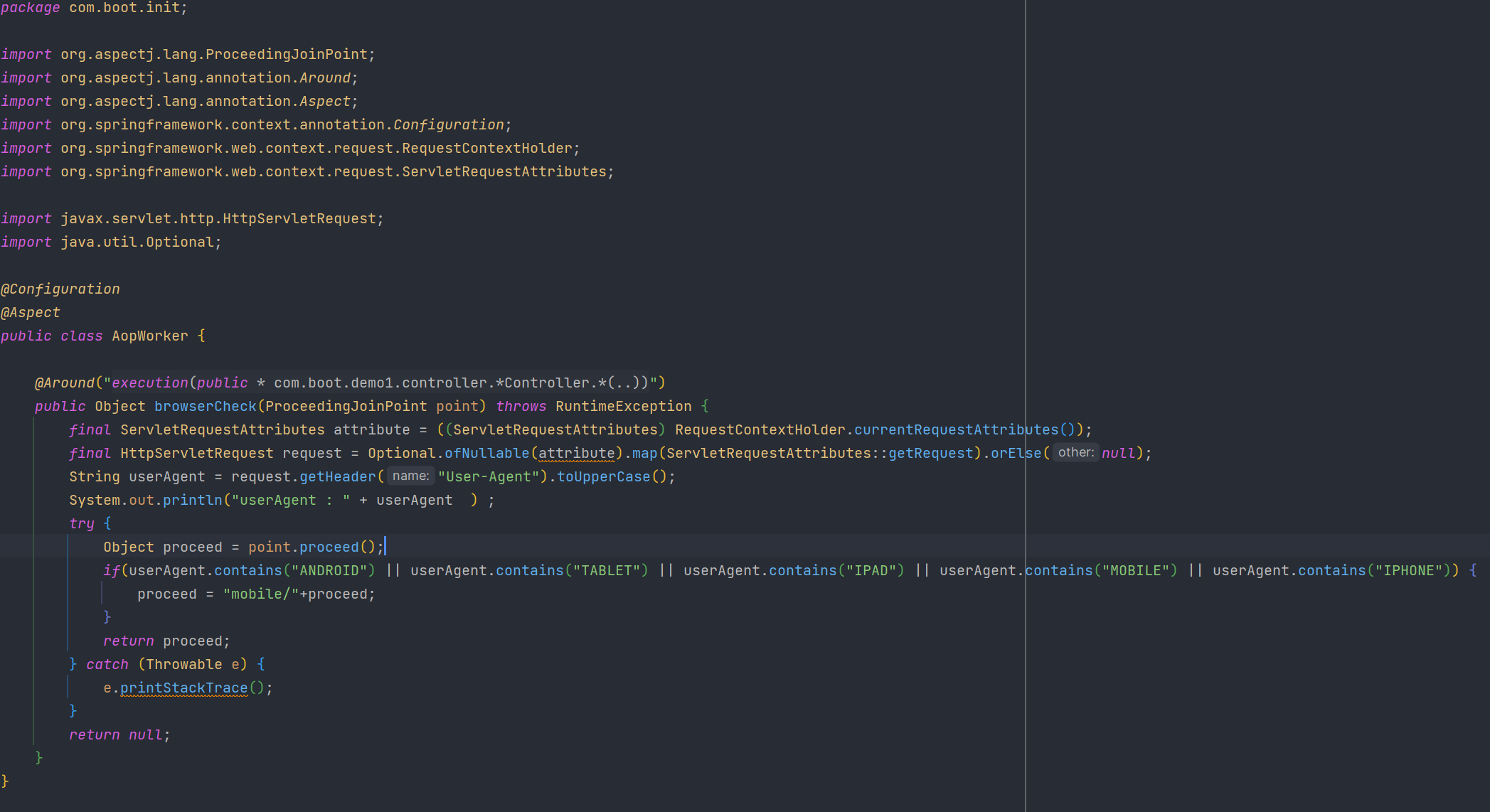Click the underlined printStackTrace call
The image size is (1490, 812).
coord(183,688)
